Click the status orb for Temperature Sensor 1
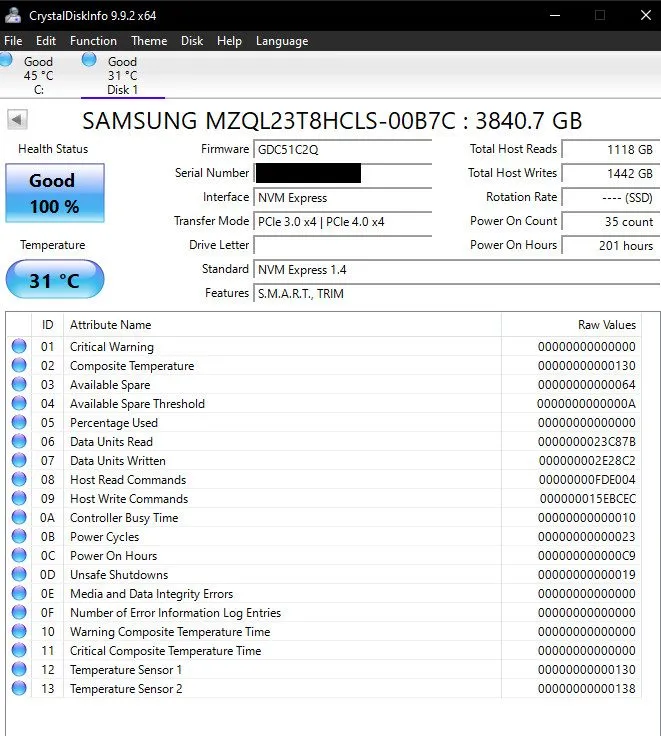Screen dimensions: 661x736 coord(19,669)
